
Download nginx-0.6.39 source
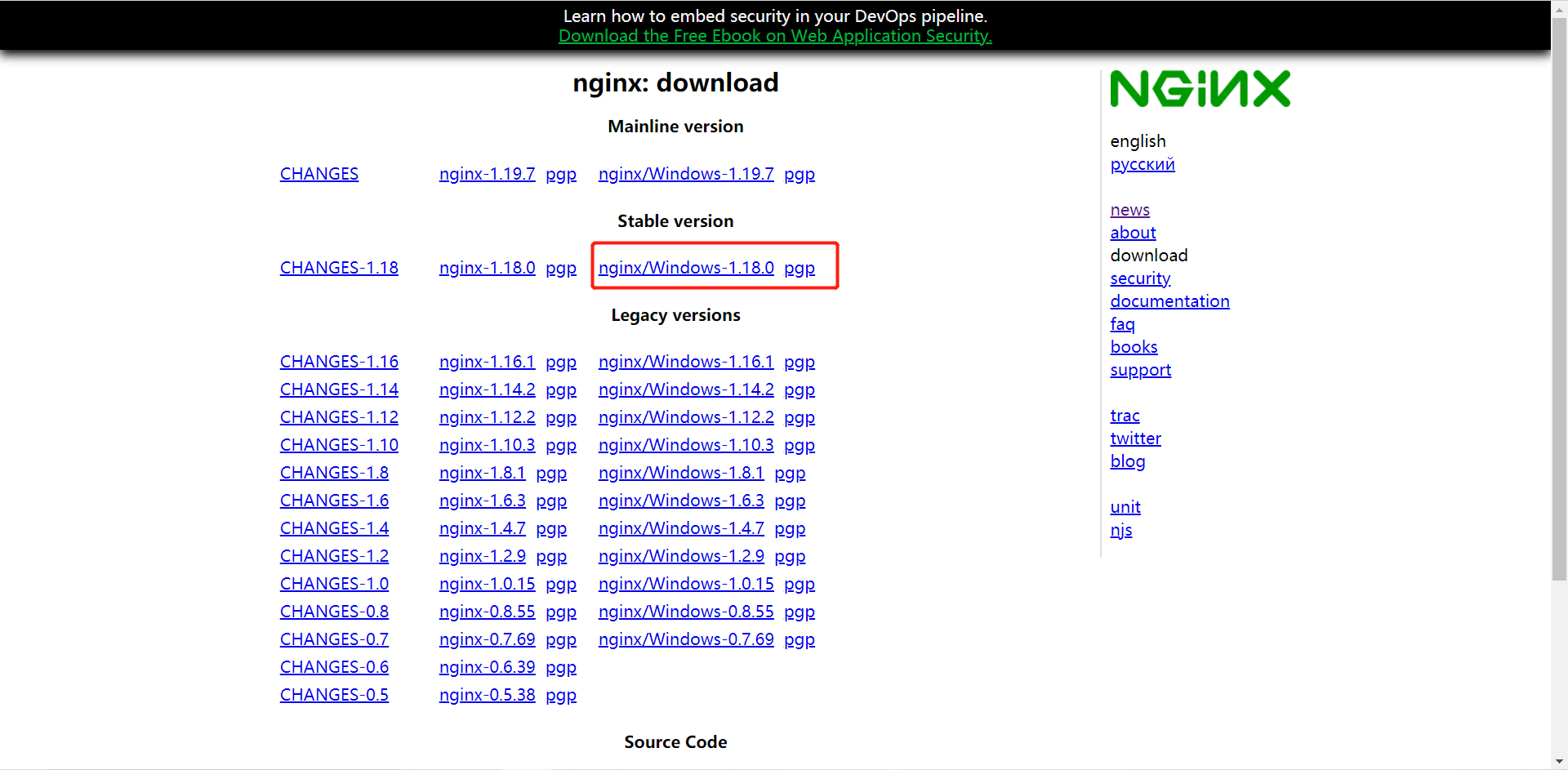click(487, 667)
